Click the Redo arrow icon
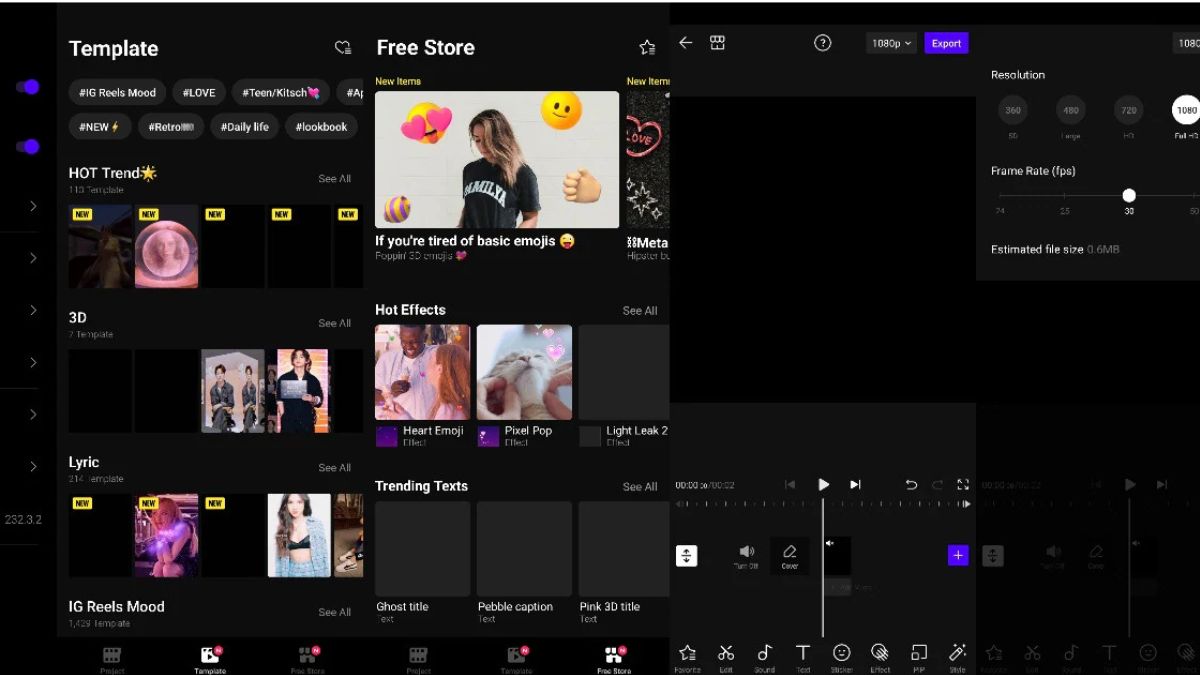The height and width of the screenshot is (675, 1200). coord(937,484)
